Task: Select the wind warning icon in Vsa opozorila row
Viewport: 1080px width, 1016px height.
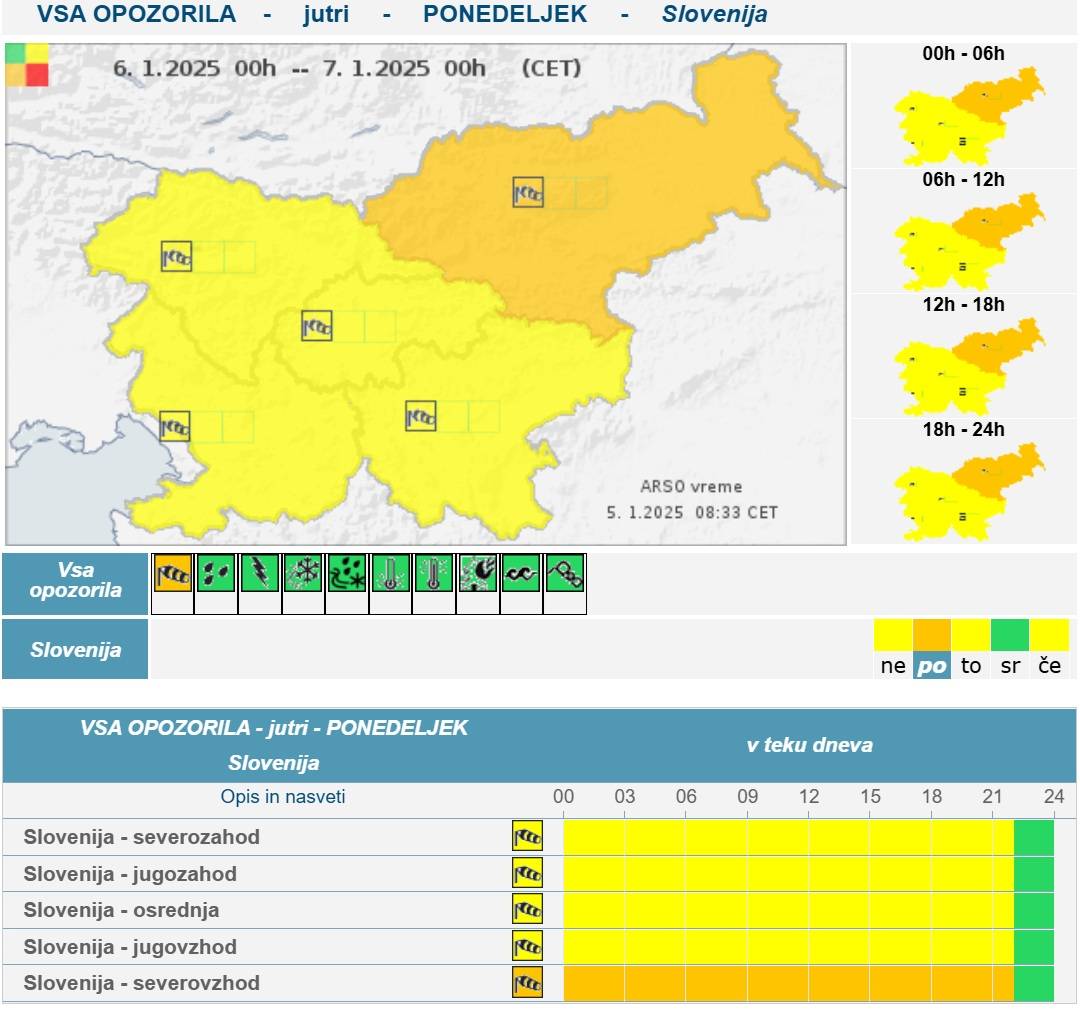Action: (x=172, y=573)
